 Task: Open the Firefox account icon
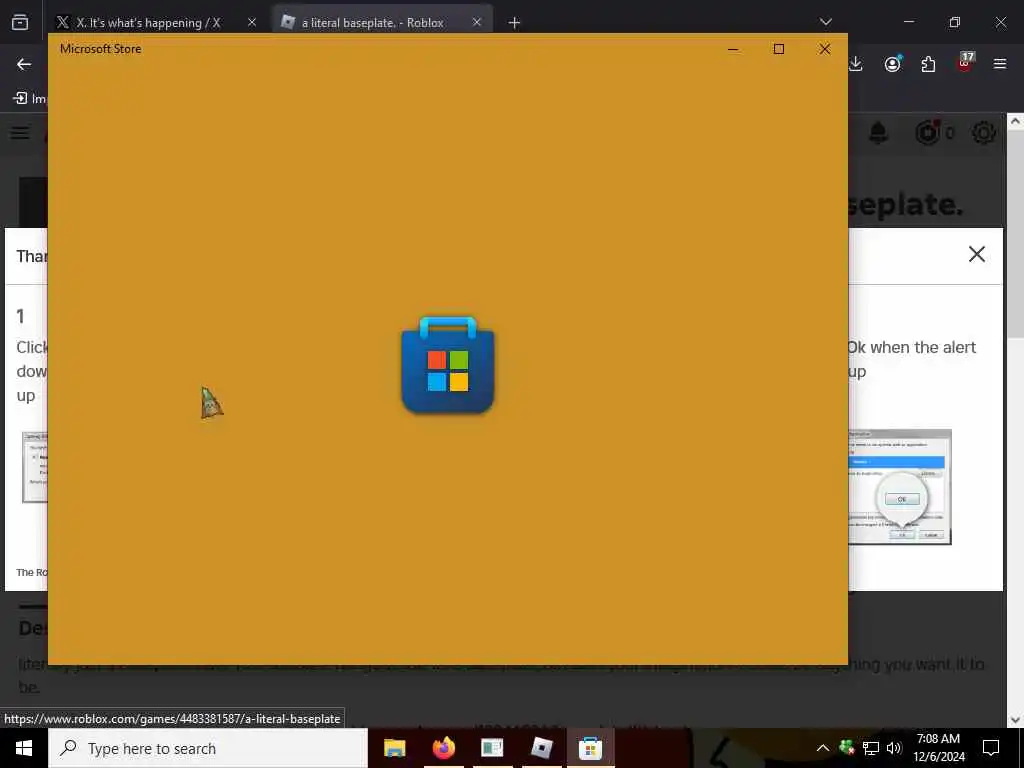893,64
